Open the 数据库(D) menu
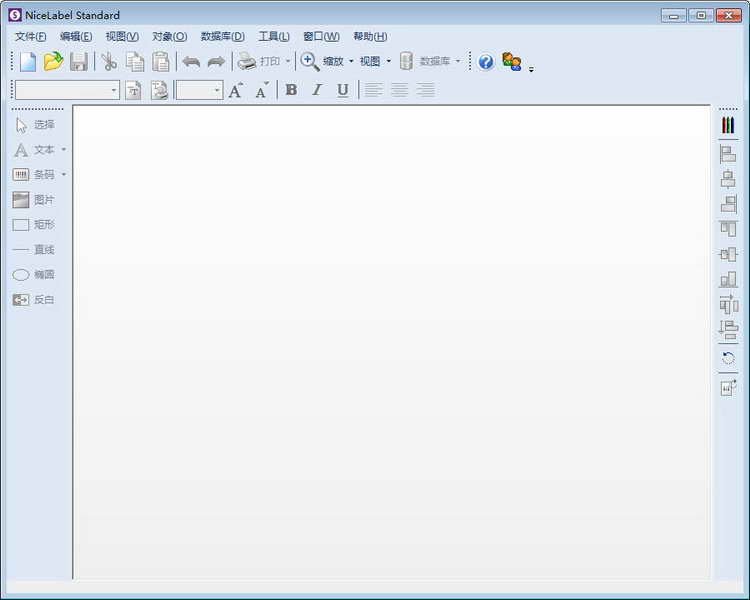 [222, 36]
